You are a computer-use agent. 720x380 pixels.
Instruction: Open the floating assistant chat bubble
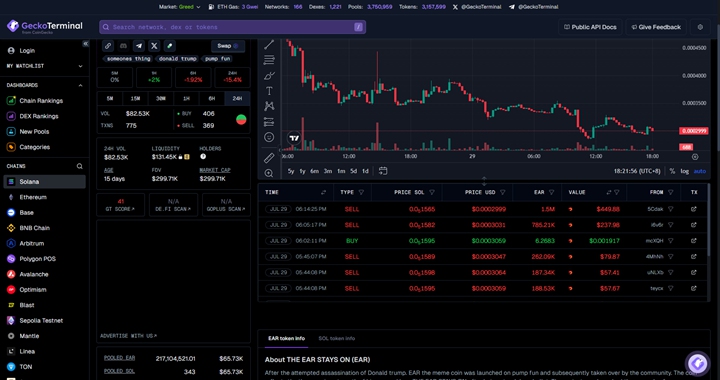pos(698,363)
